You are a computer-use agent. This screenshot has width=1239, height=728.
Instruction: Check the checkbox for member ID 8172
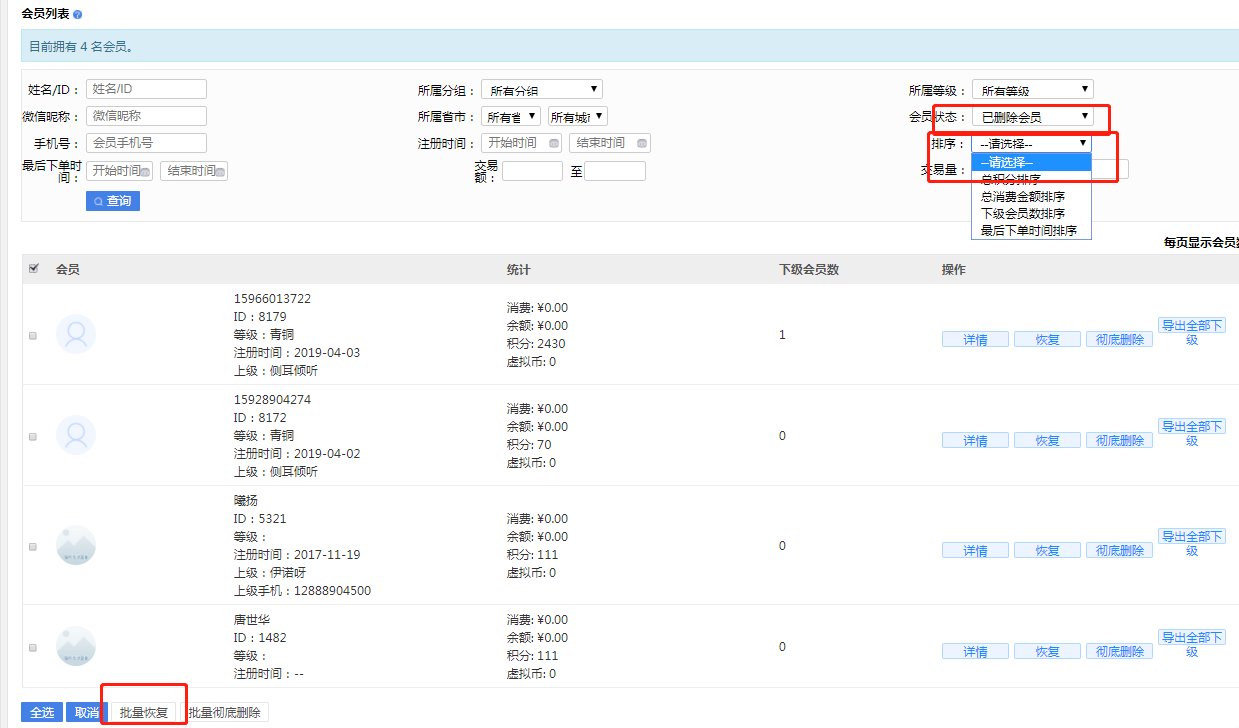(33, 437)
